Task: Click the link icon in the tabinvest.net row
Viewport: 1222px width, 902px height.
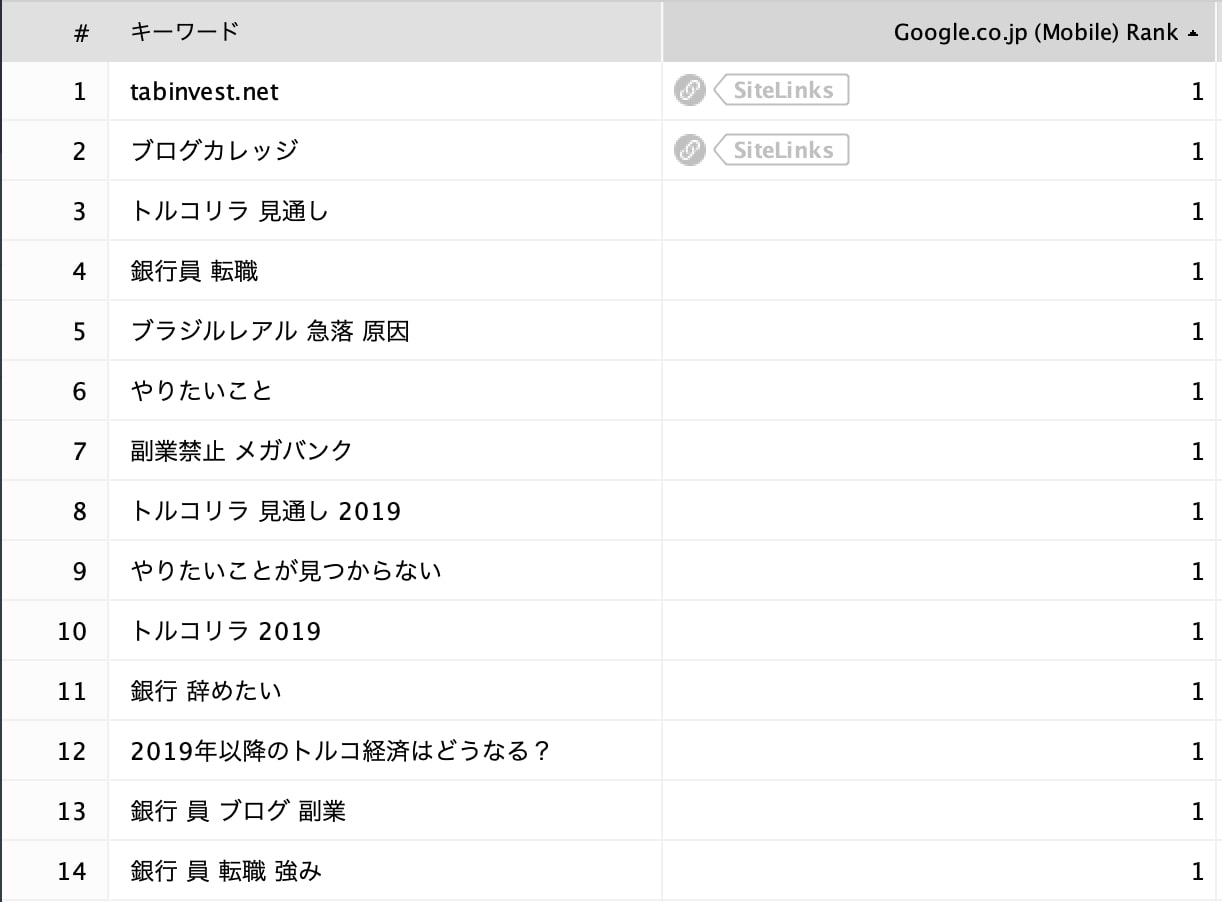Action: [689, 91]
